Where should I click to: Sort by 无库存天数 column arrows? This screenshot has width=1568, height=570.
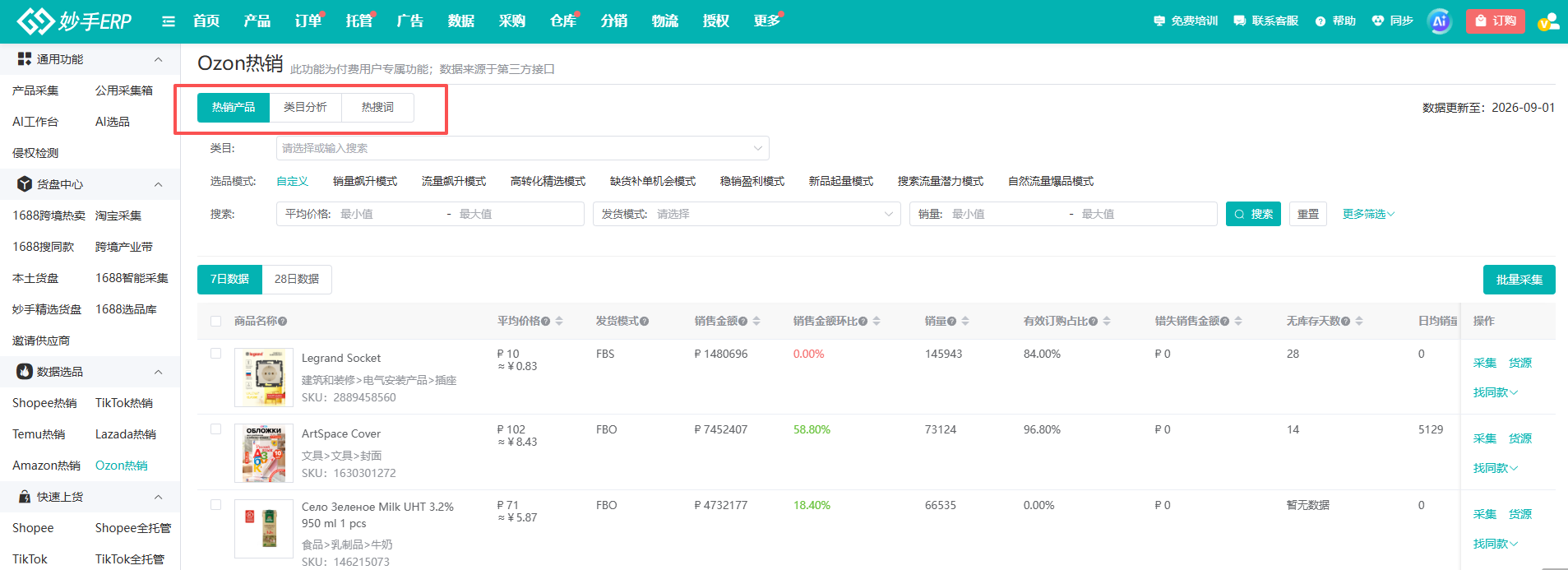pyautogui.click(x=1359, y=321)
